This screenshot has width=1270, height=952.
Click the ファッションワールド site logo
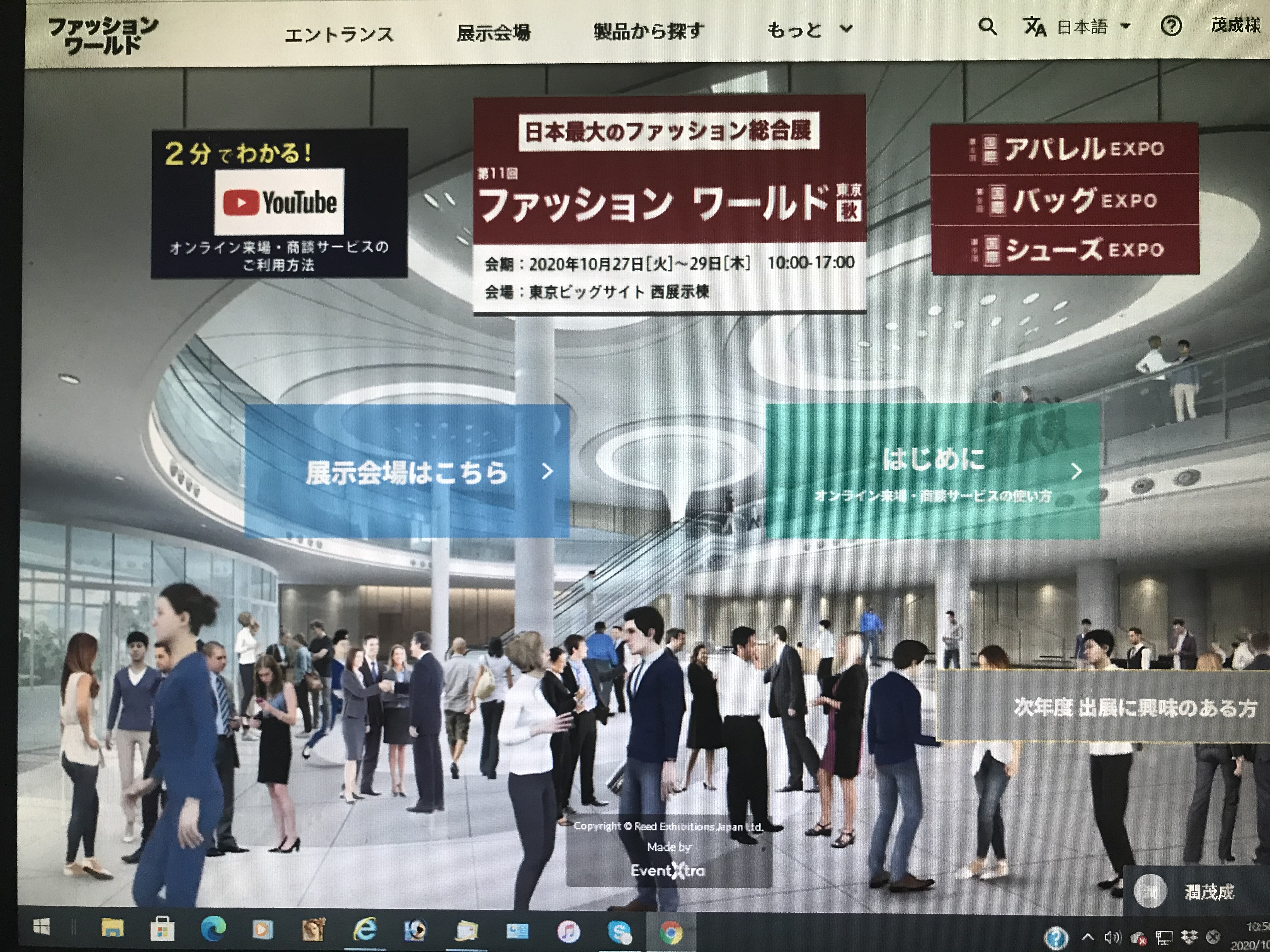point(103,36)
